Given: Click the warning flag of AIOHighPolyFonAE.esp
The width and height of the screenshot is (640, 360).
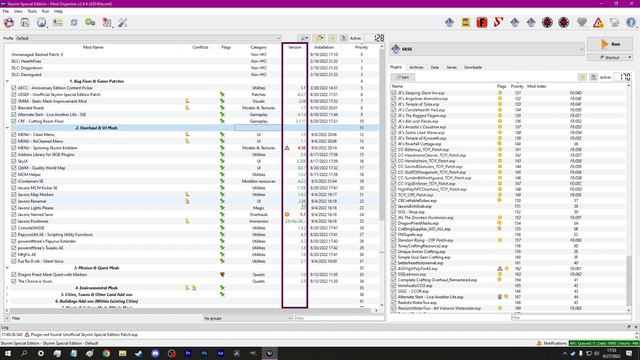Looking at the screenshot, I should [500, 269].
